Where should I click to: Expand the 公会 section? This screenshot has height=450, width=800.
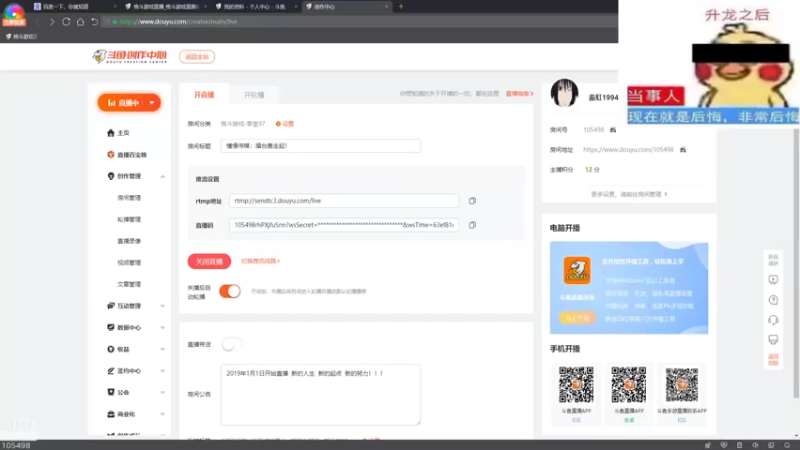(163, 392)
